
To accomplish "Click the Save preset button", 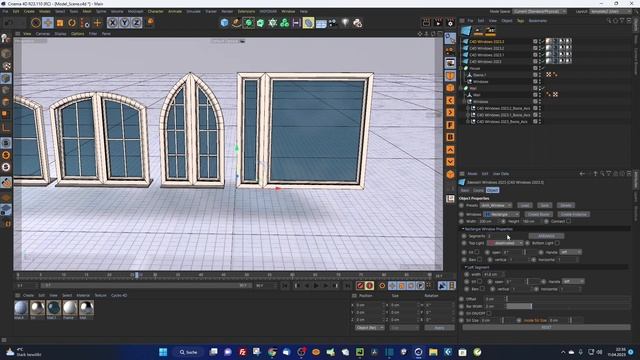I will point(544,205).
